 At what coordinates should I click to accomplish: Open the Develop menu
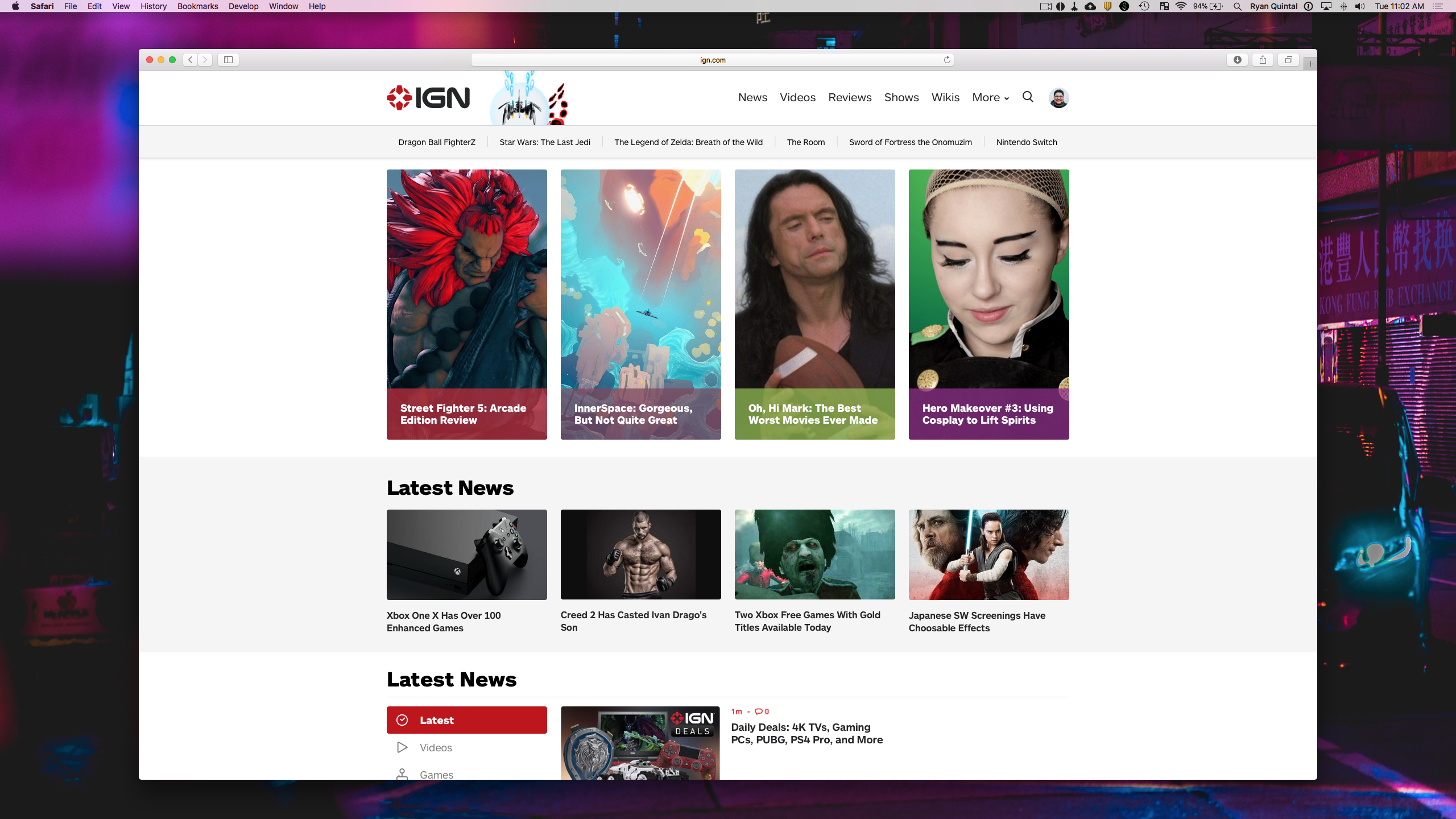click(x=243, y=6)
